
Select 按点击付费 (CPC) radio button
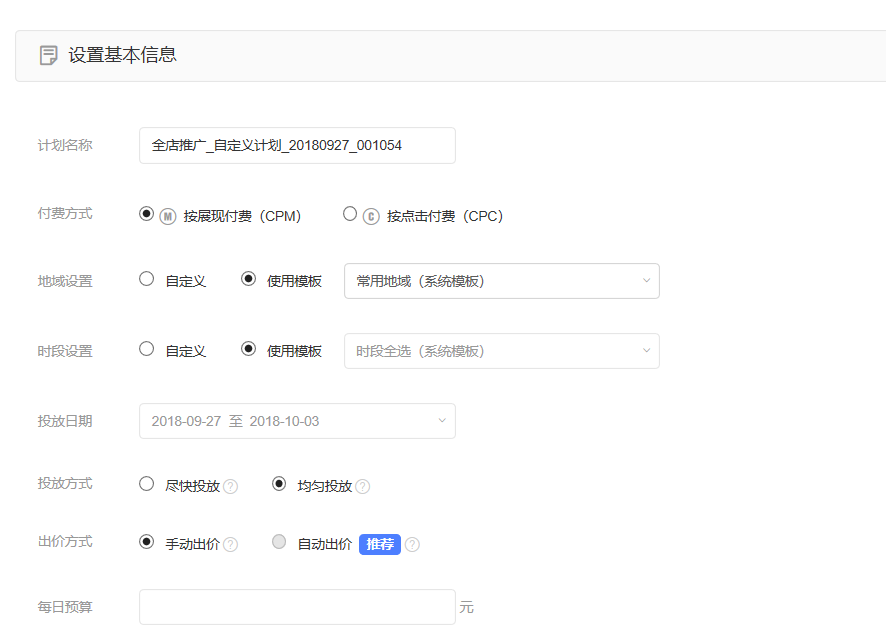coord(350,214)
